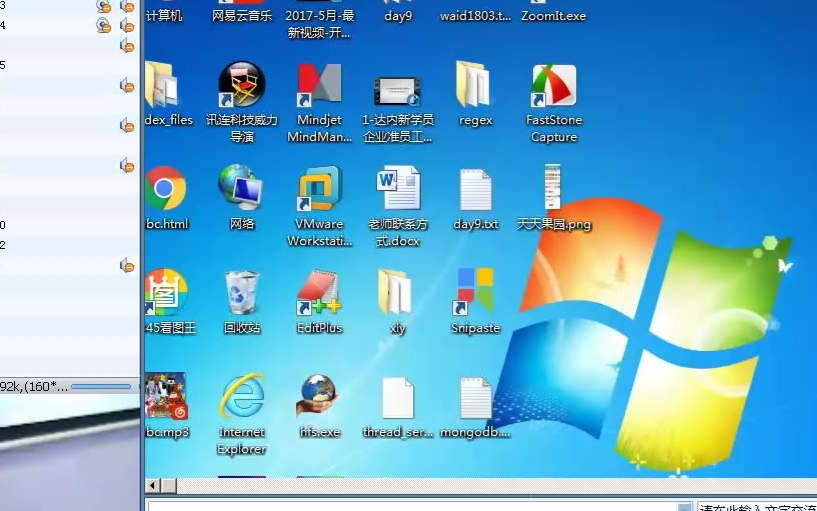
Task: Launch 讯连科技威力导演 shortcut
Action: 242,84
